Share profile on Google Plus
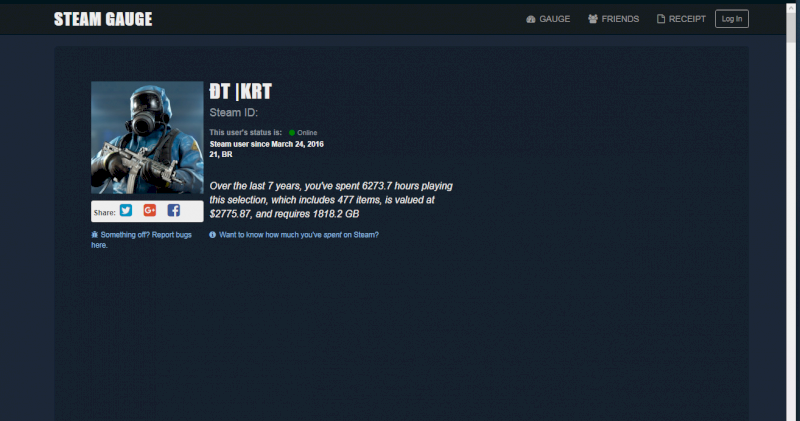800x421 pixels. coord(149,210)
